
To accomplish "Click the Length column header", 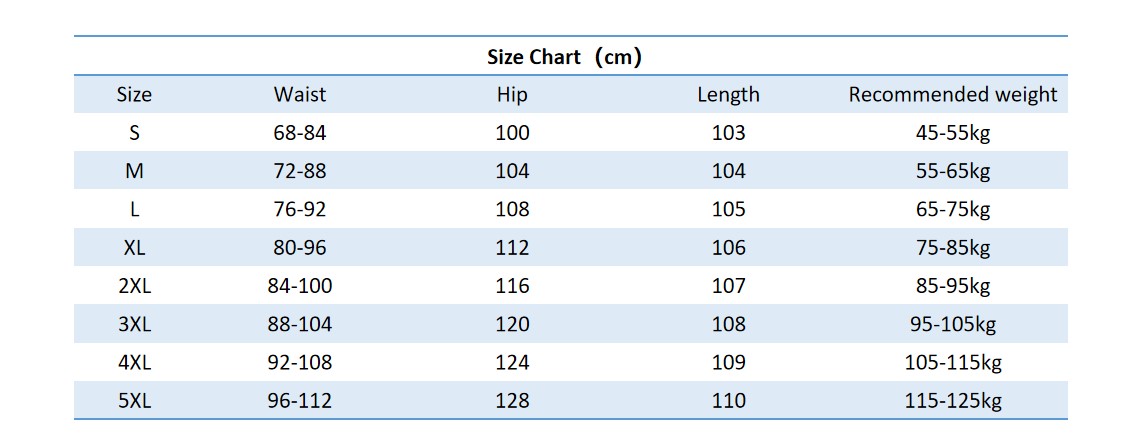I will pyautogui.click(x=728, y=95).
